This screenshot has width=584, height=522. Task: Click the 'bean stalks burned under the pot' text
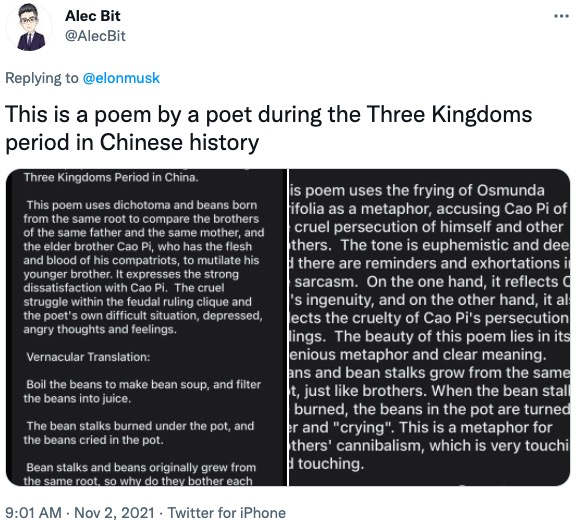click(139, 433)
